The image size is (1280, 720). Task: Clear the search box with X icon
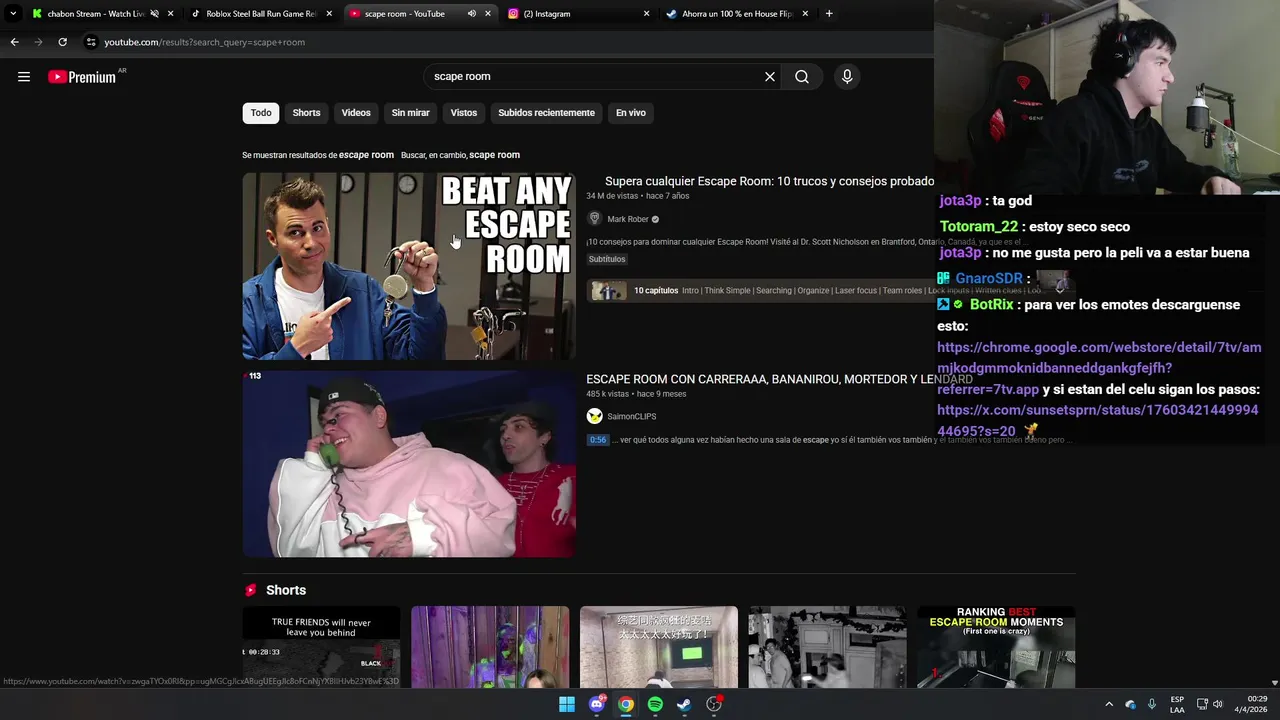click(770, 77)
